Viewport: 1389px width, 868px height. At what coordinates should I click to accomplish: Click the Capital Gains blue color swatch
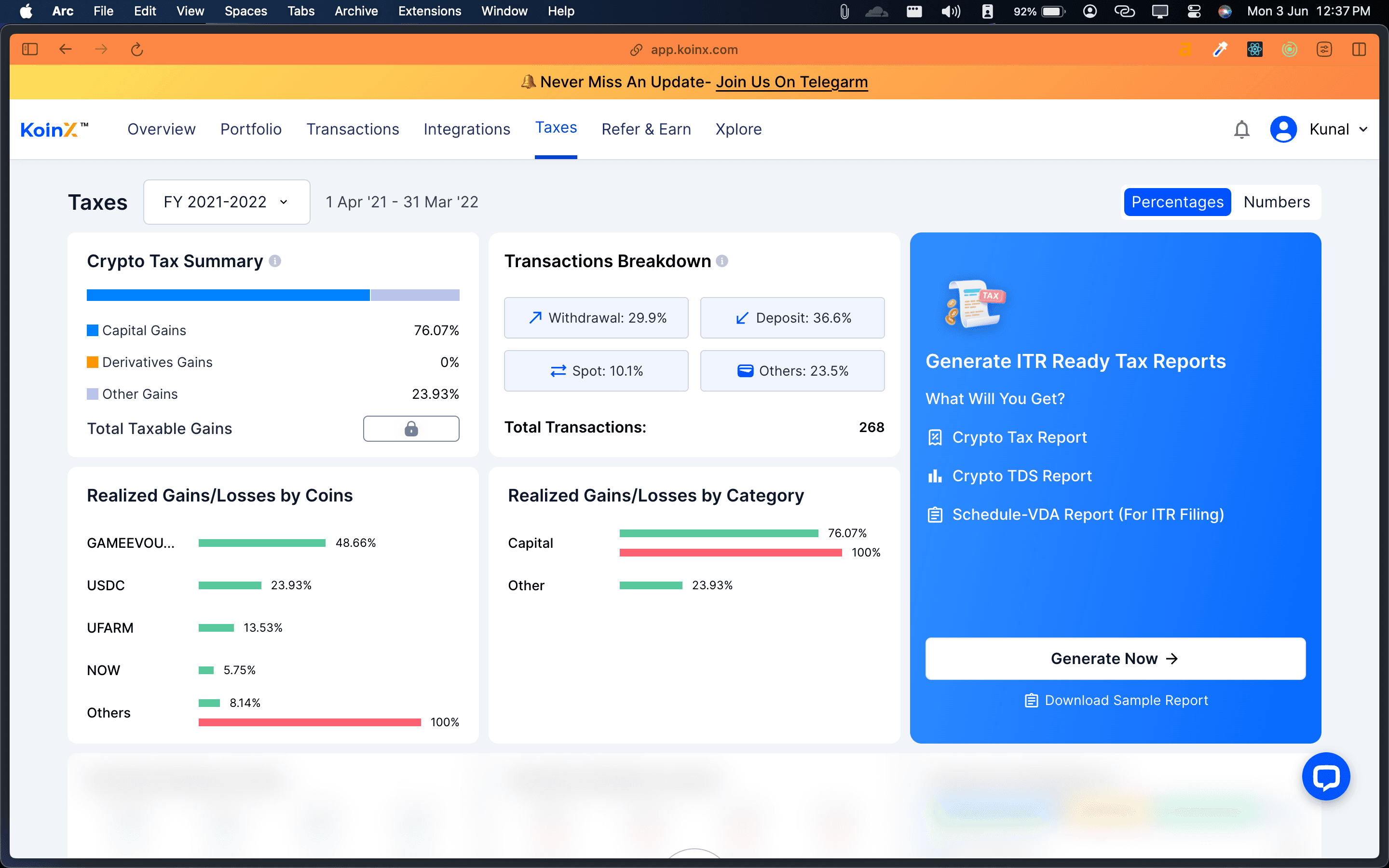point(93,331)
